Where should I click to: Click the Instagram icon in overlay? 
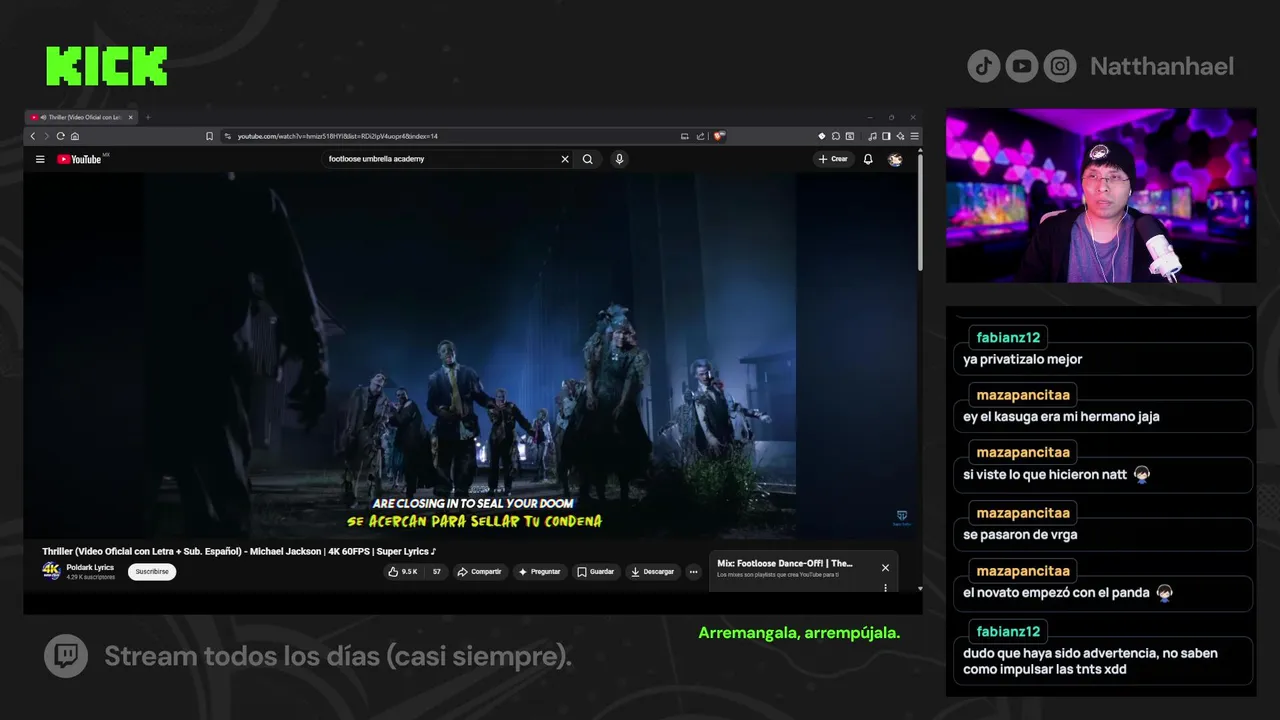[x=1060, y=66]
